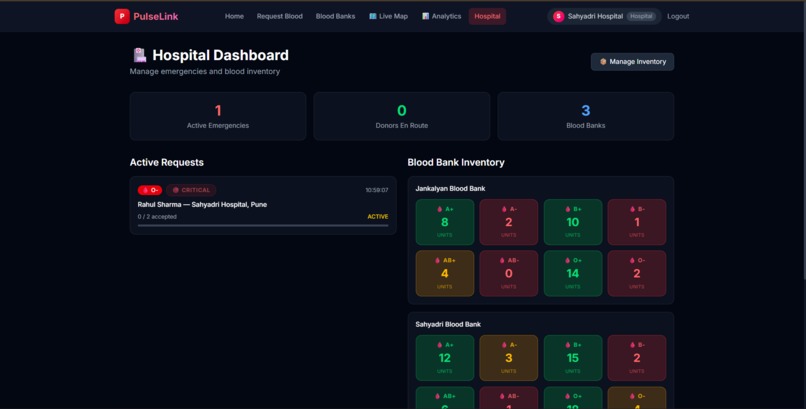Click Jankalyan B- blood drop icon
The width and height of the screenshot is (806, 409).
(x=632, y=209)
